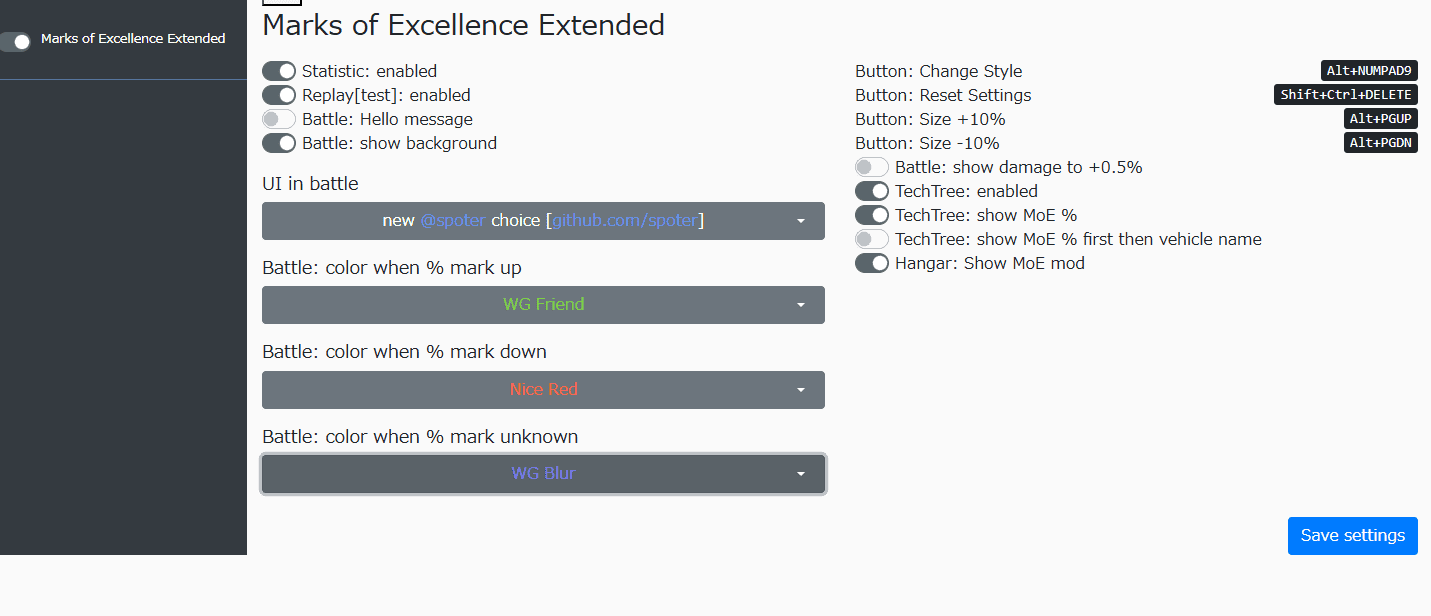The image size is (1431, 616).
Task: Toggle Hangar Show MoE mod switch
Action: (x=872, y=263)
